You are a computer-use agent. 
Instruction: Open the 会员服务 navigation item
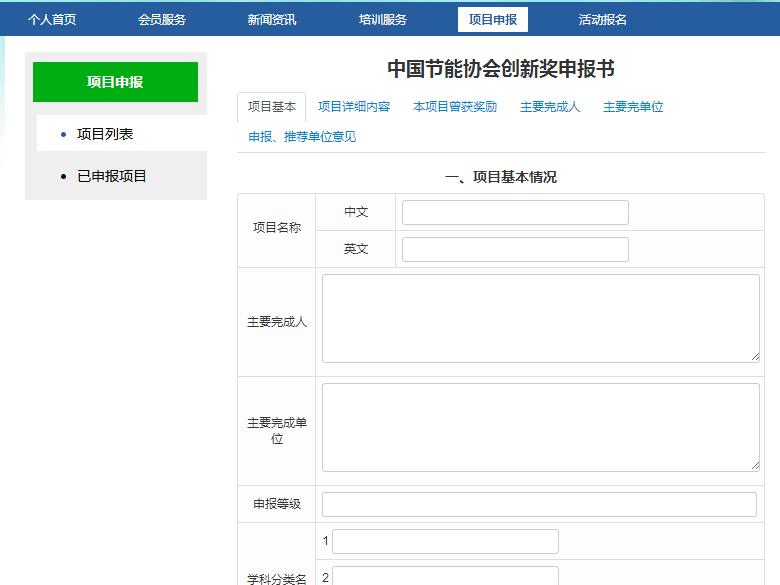pyautogui.click(x=162, y=20)
